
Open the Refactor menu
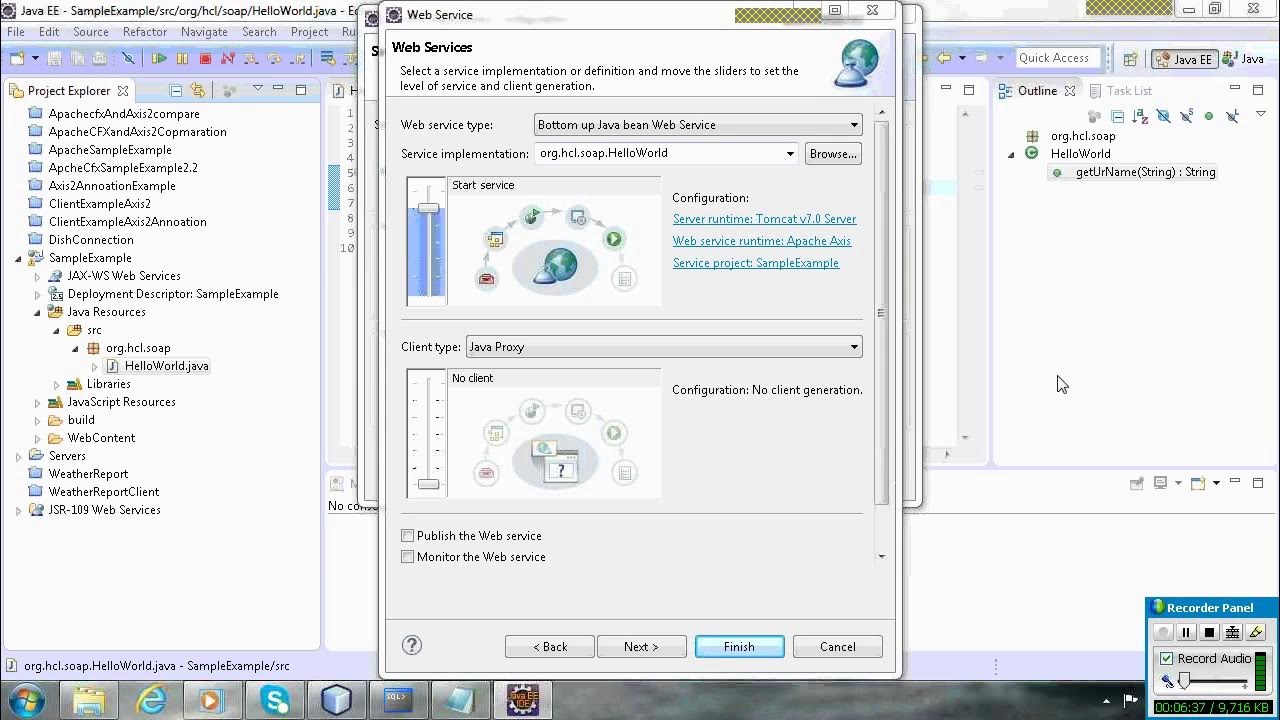pos(145,31)
